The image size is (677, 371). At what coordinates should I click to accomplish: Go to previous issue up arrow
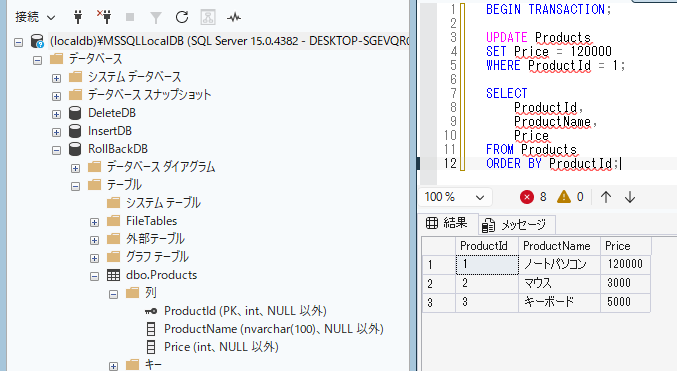point(606,197)
